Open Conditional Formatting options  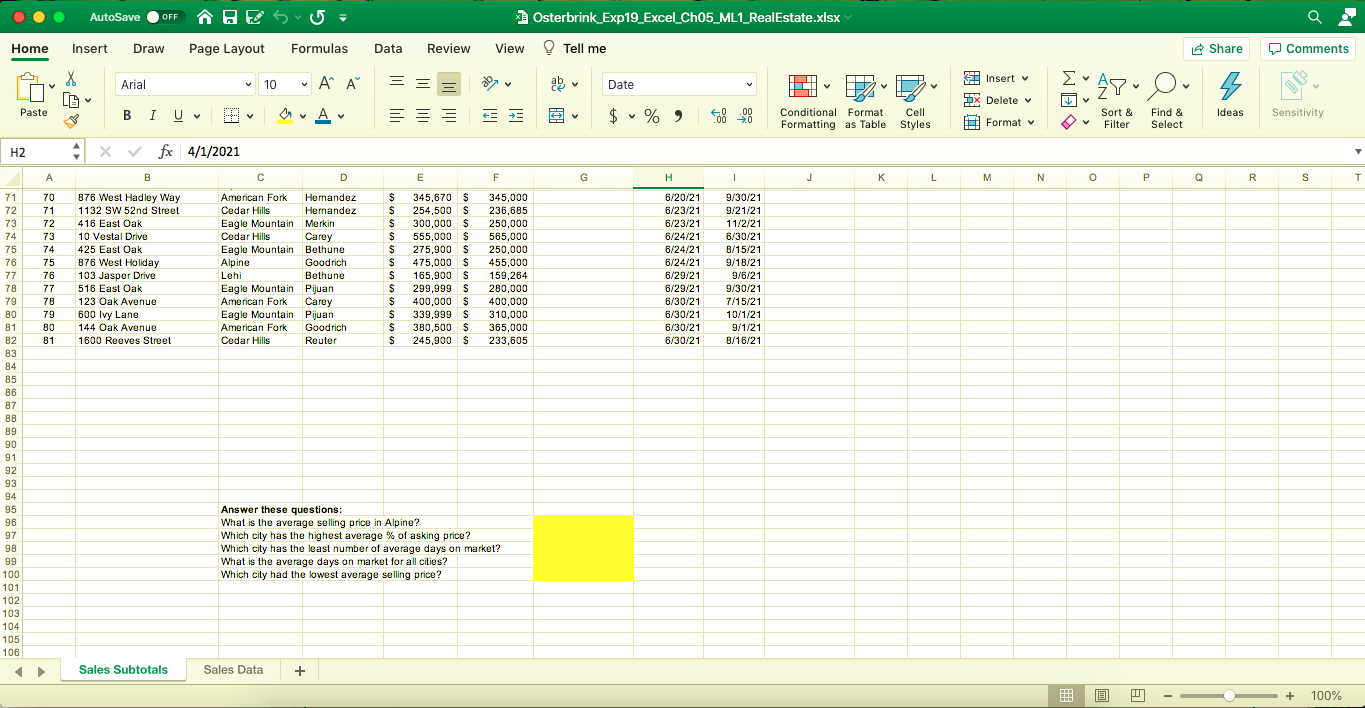click(x=807, y=100)
